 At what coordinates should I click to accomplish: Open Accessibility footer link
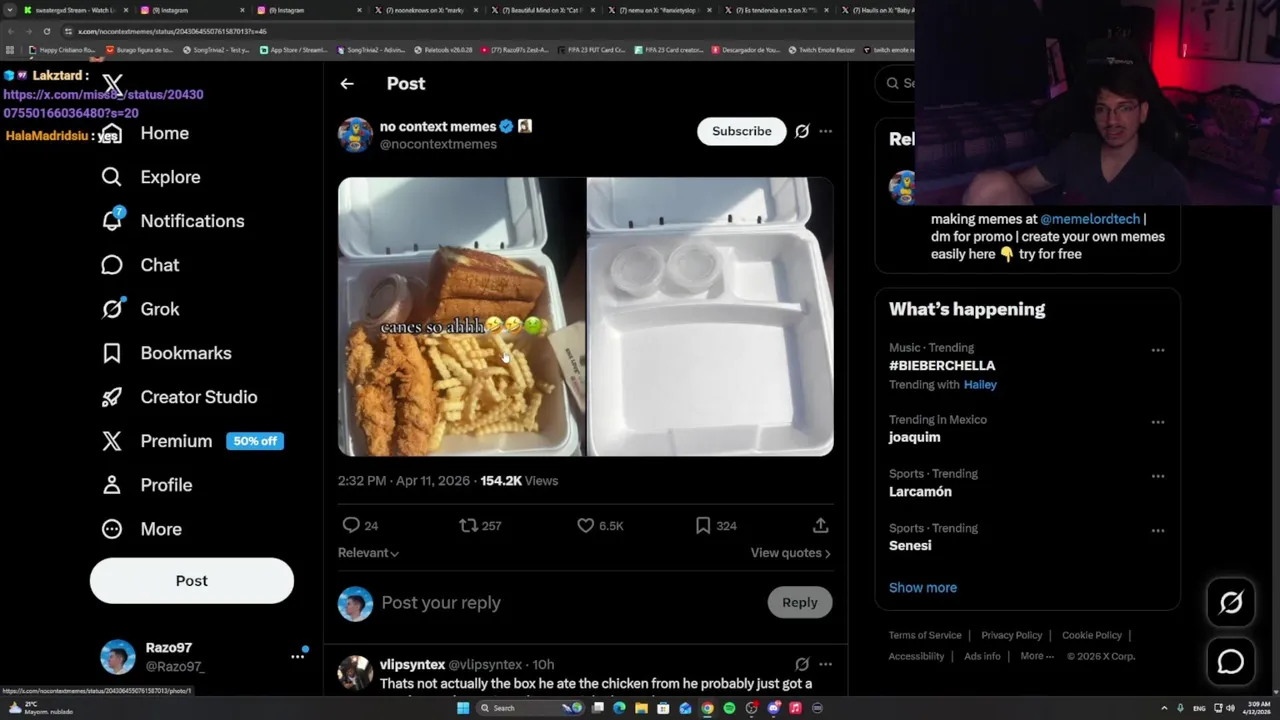click(x=916, y=656)
